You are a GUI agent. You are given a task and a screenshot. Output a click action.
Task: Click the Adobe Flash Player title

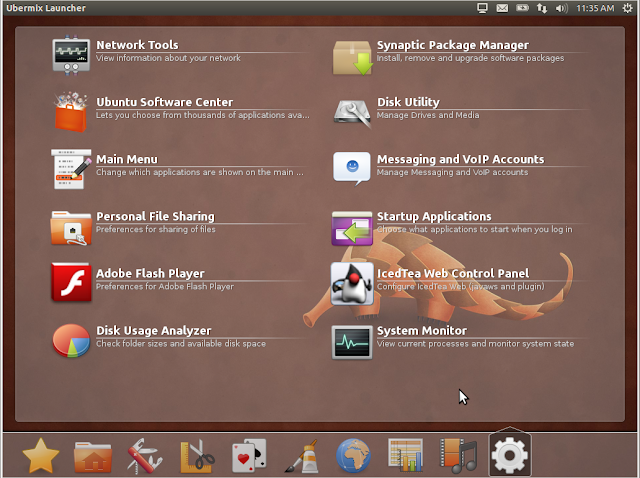click(150, 273)
